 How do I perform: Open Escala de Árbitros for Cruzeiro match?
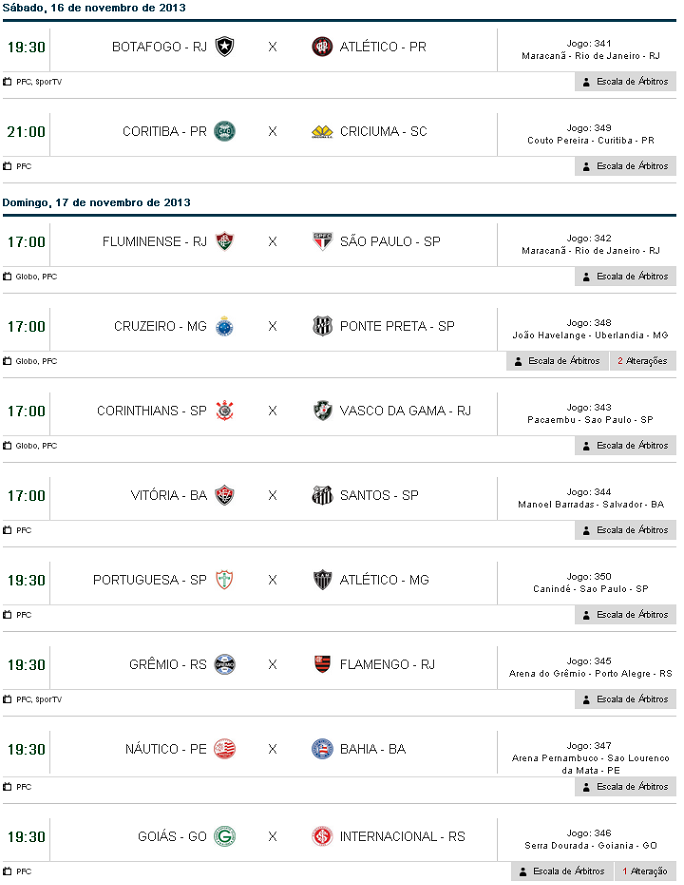point(557,361)
